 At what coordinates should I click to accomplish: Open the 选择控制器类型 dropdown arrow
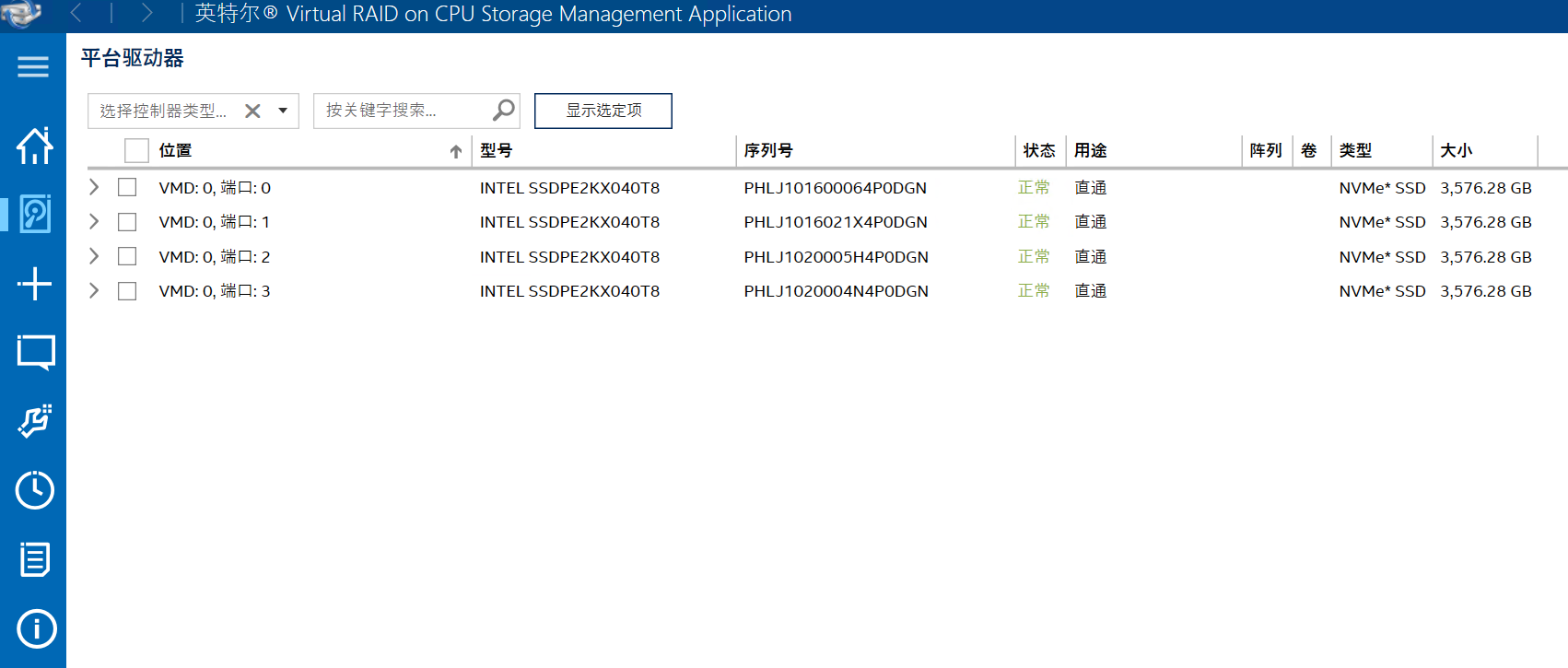pyautogui.click(x=283, y=111)
